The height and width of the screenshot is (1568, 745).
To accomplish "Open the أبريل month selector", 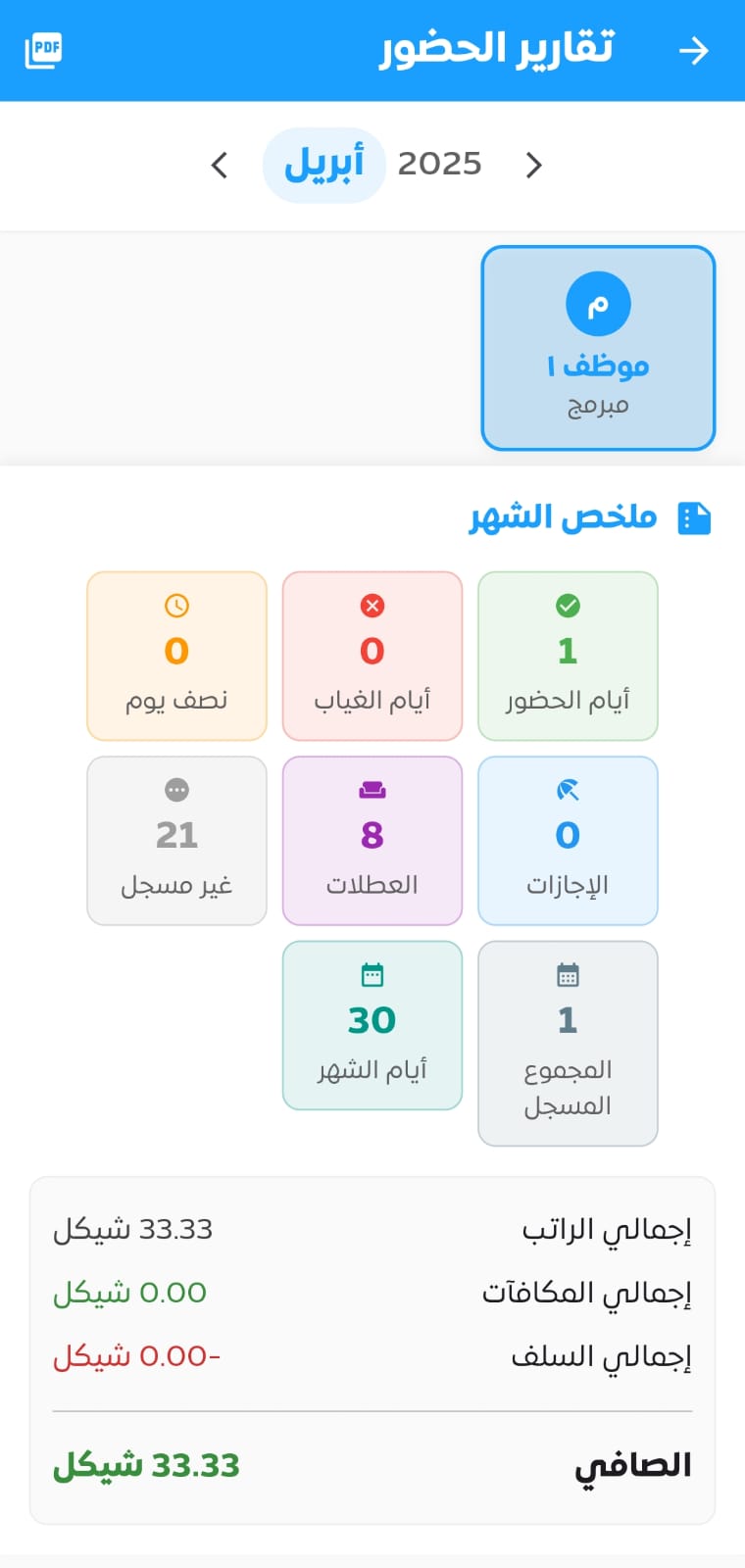I will click(323, 165).
